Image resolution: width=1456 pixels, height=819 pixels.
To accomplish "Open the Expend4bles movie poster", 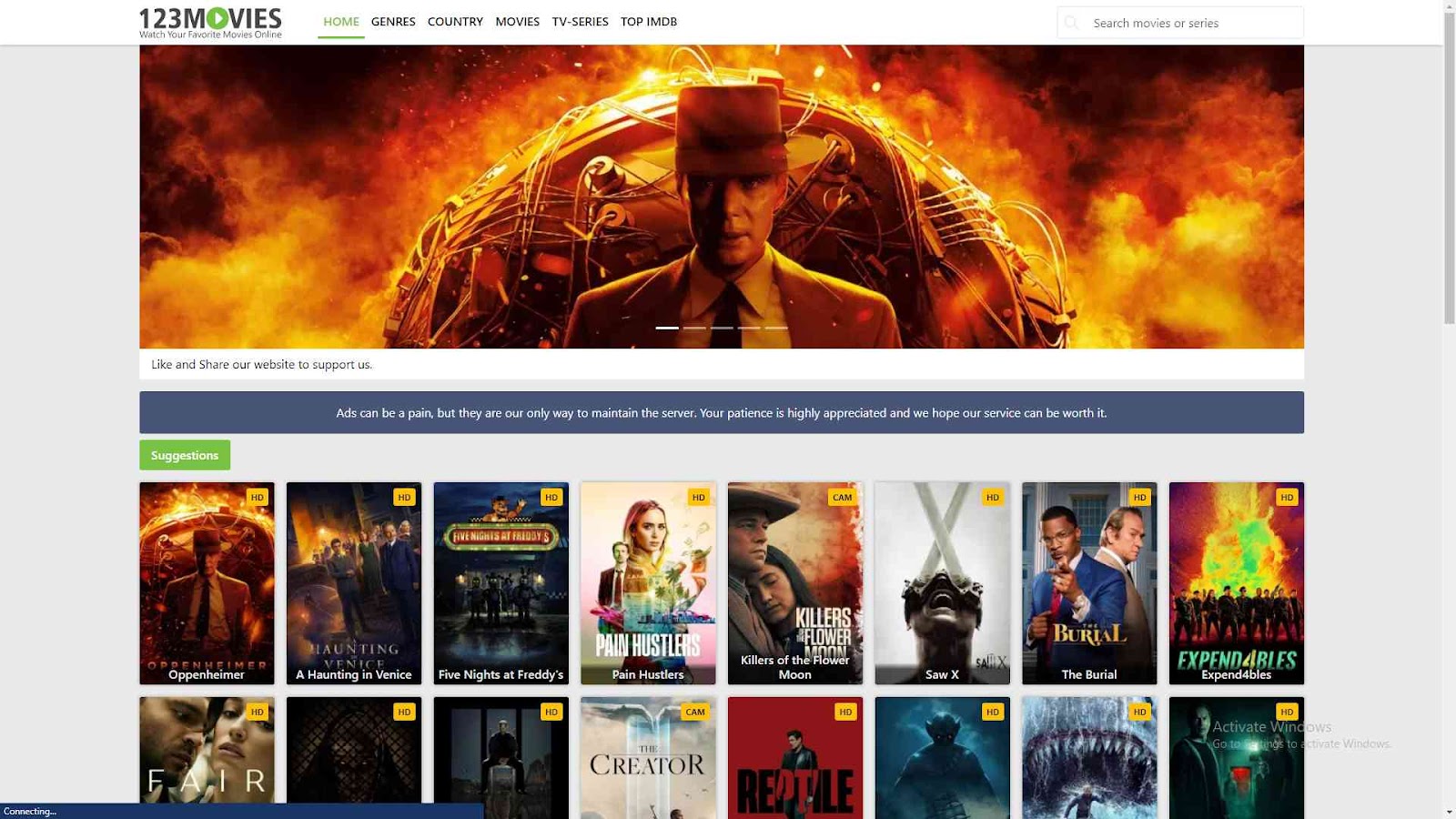I will 1237,583.
